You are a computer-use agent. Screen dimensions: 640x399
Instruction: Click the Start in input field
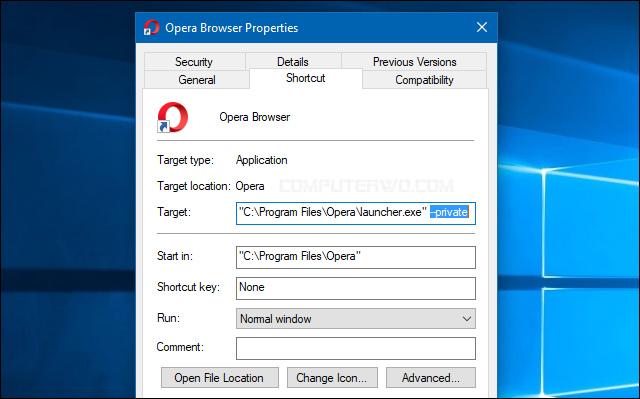pyautogui.click(x=356, y=257)
